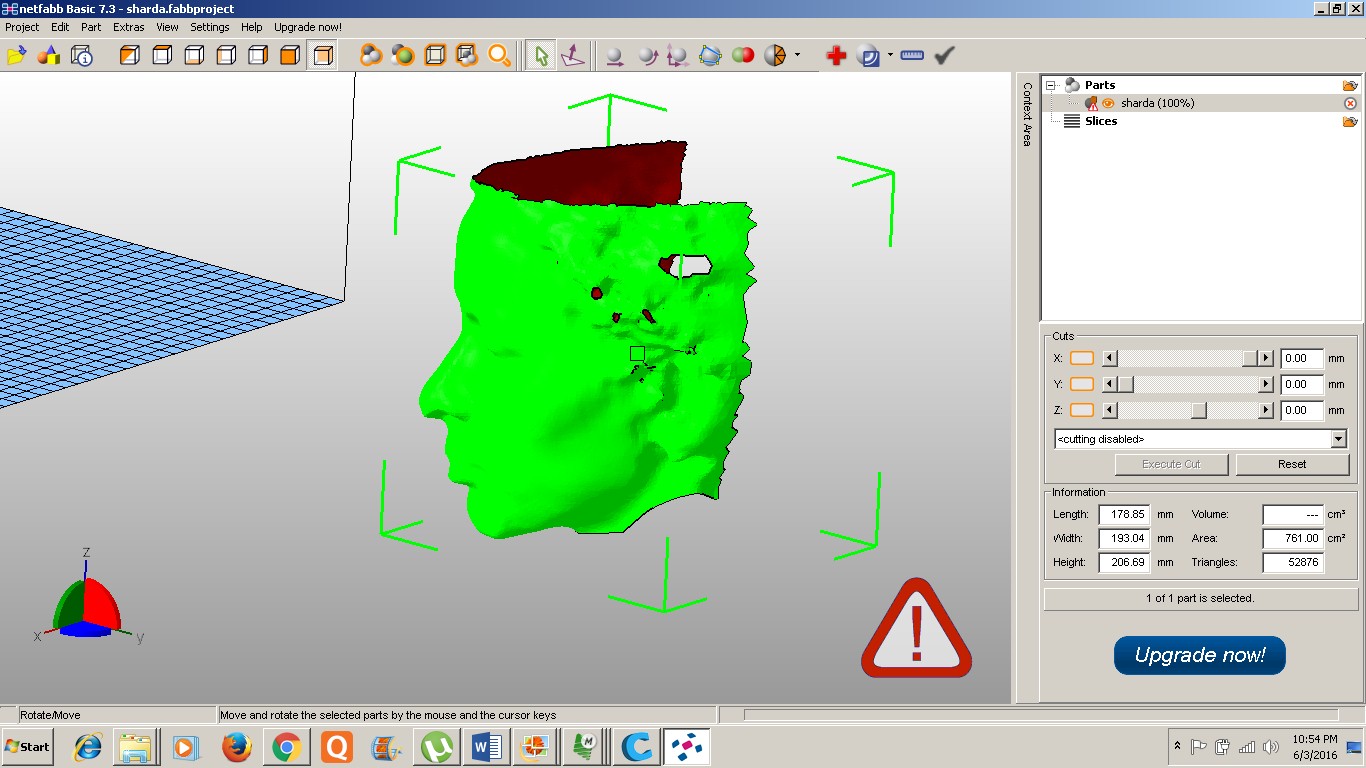Remove sharda part with red X icon
The height and width of the screenshot is (768, 1366).
1350,103
